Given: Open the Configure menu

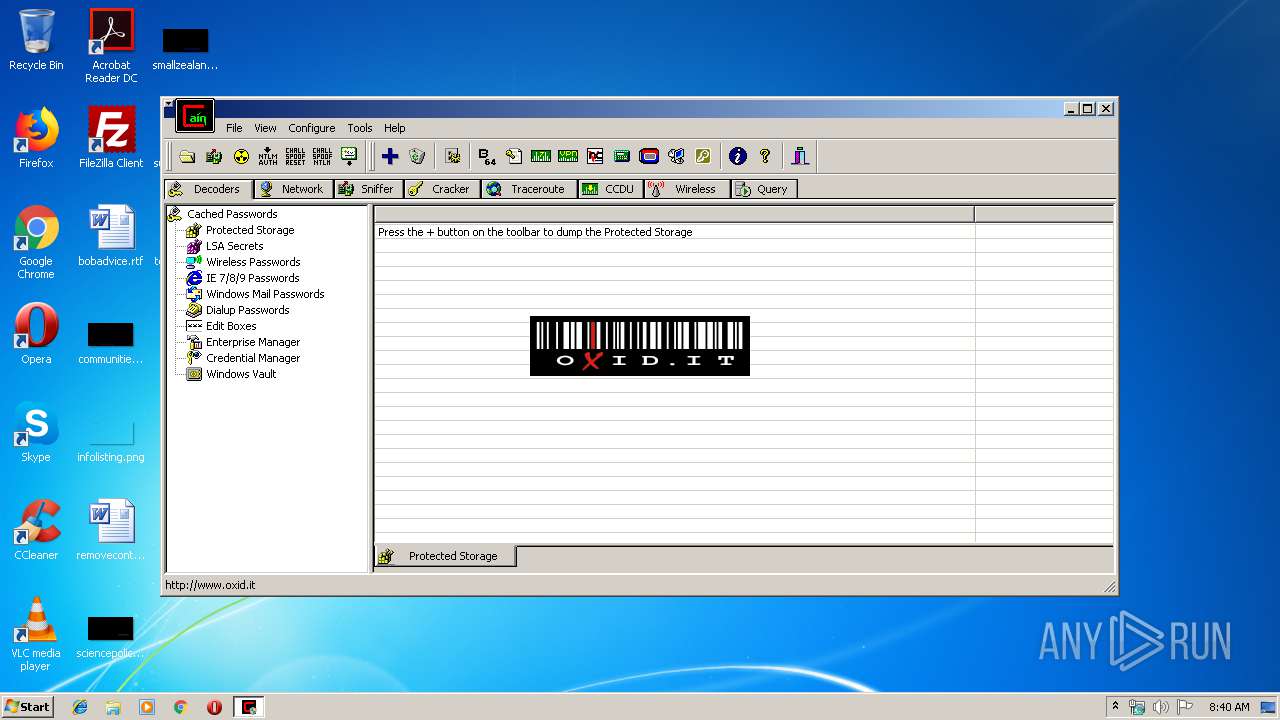Looking at the screenshot, I should (312, 128).
